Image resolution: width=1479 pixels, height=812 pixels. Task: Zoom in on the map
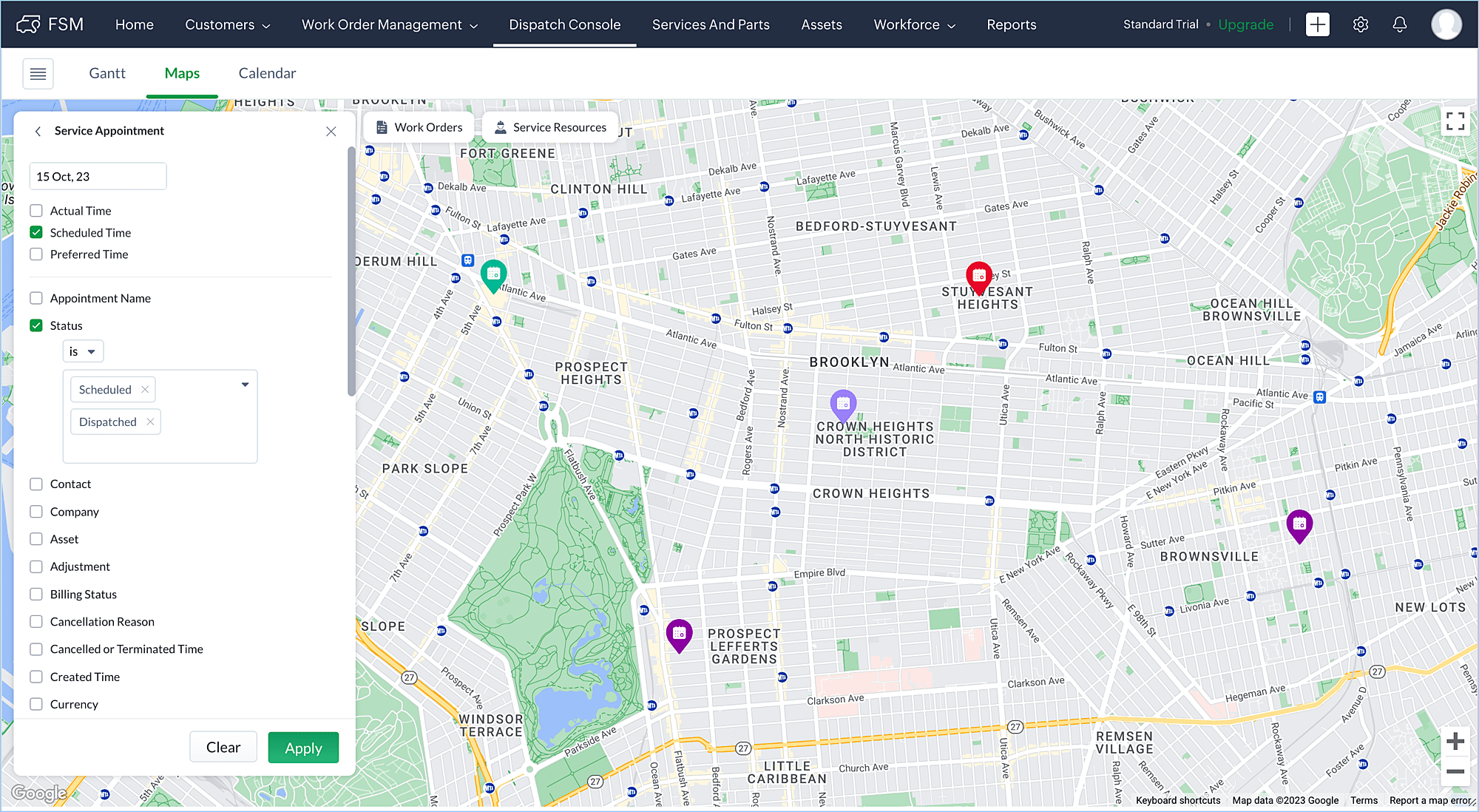(x=1455, y=741)
